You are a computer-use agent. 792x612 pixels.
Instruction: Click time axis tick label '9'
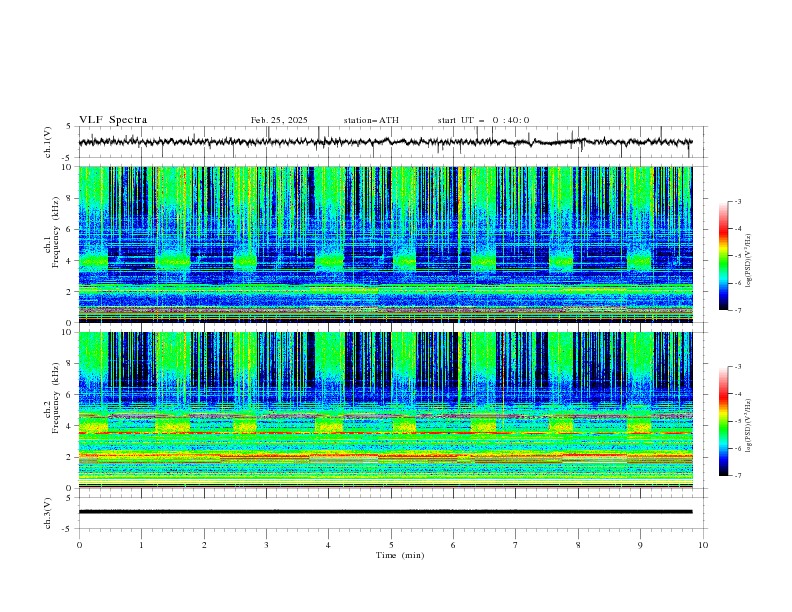click(x=640, y=545)
